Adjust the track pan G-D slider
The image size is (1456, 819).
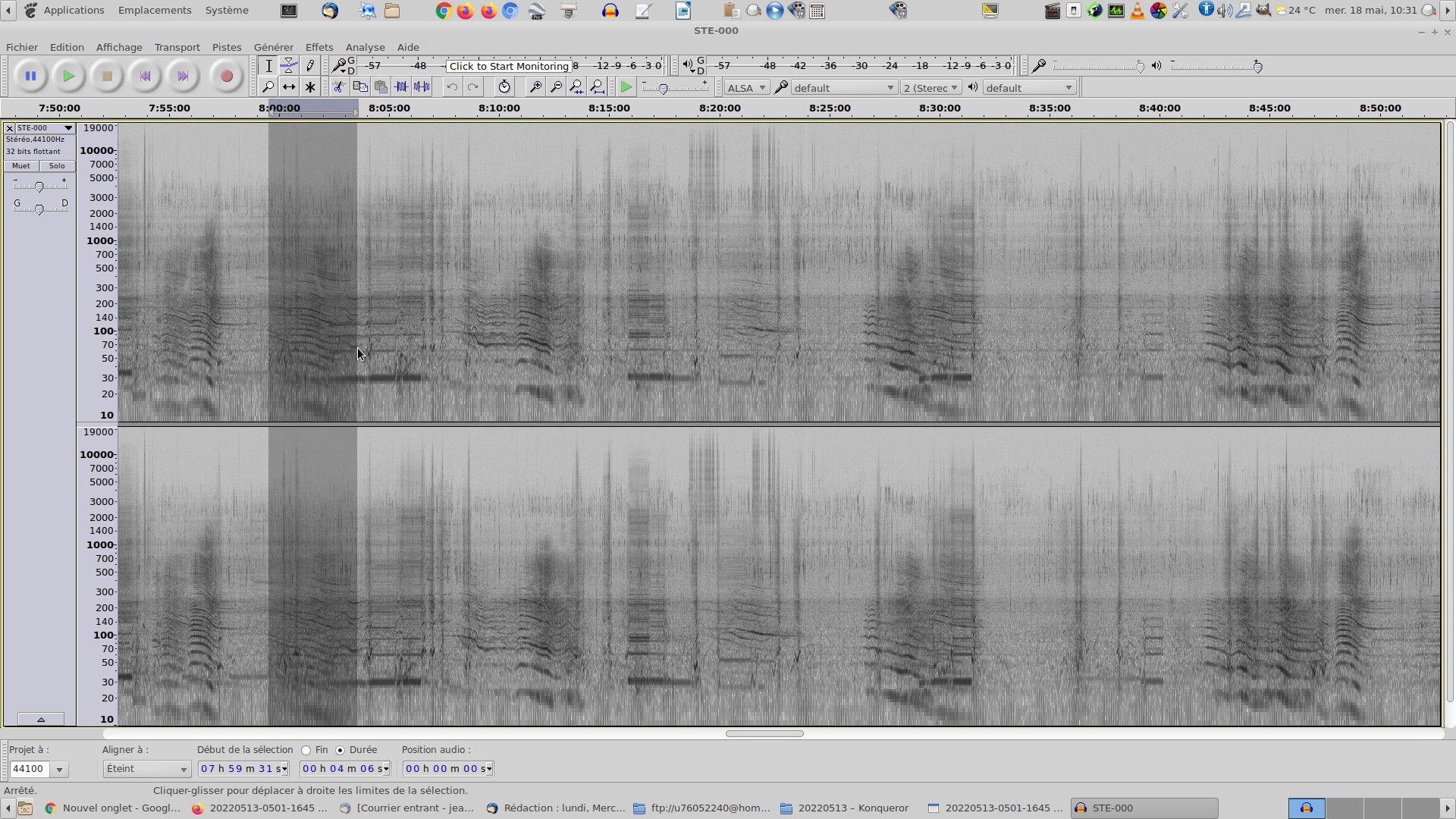click(39, 209)
